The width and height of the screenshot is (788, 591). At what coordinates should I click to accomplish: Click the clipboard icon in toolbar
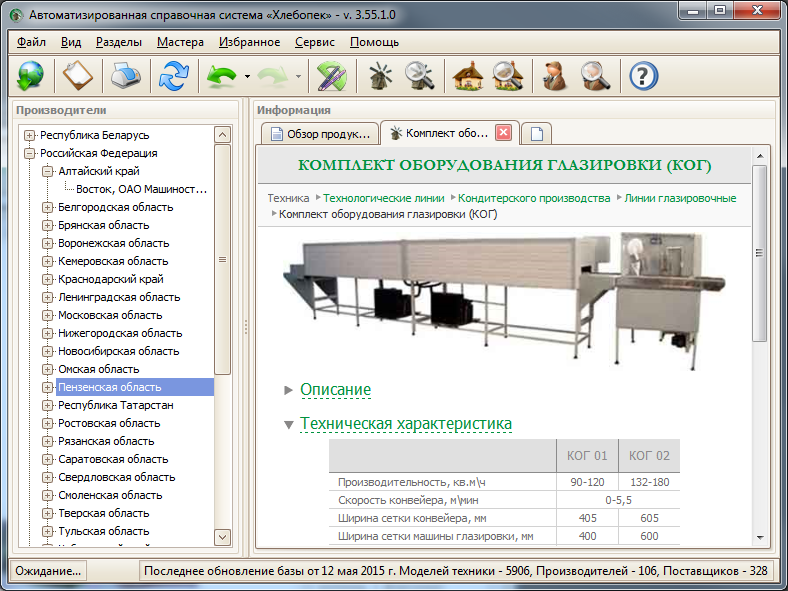77,75
